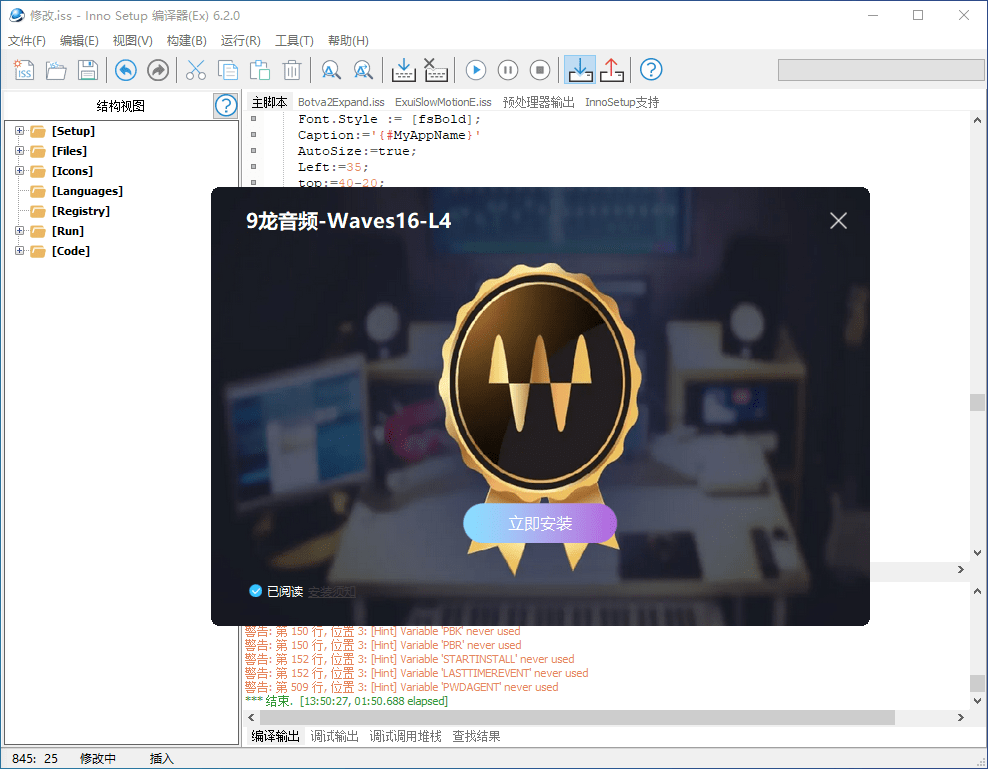Expand the [Setup] tree section
The image size is (988, 769).
click(x=20, y=130)
